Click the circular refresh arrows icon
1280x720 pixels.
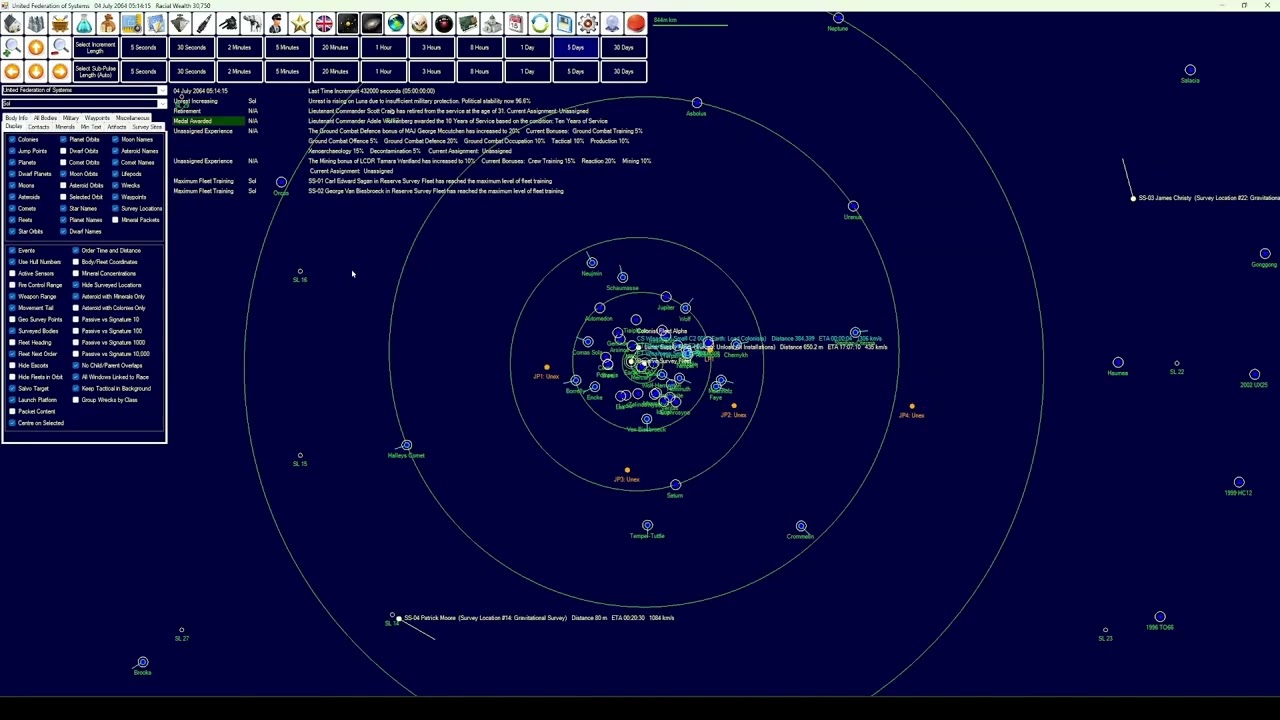point(540,23)
